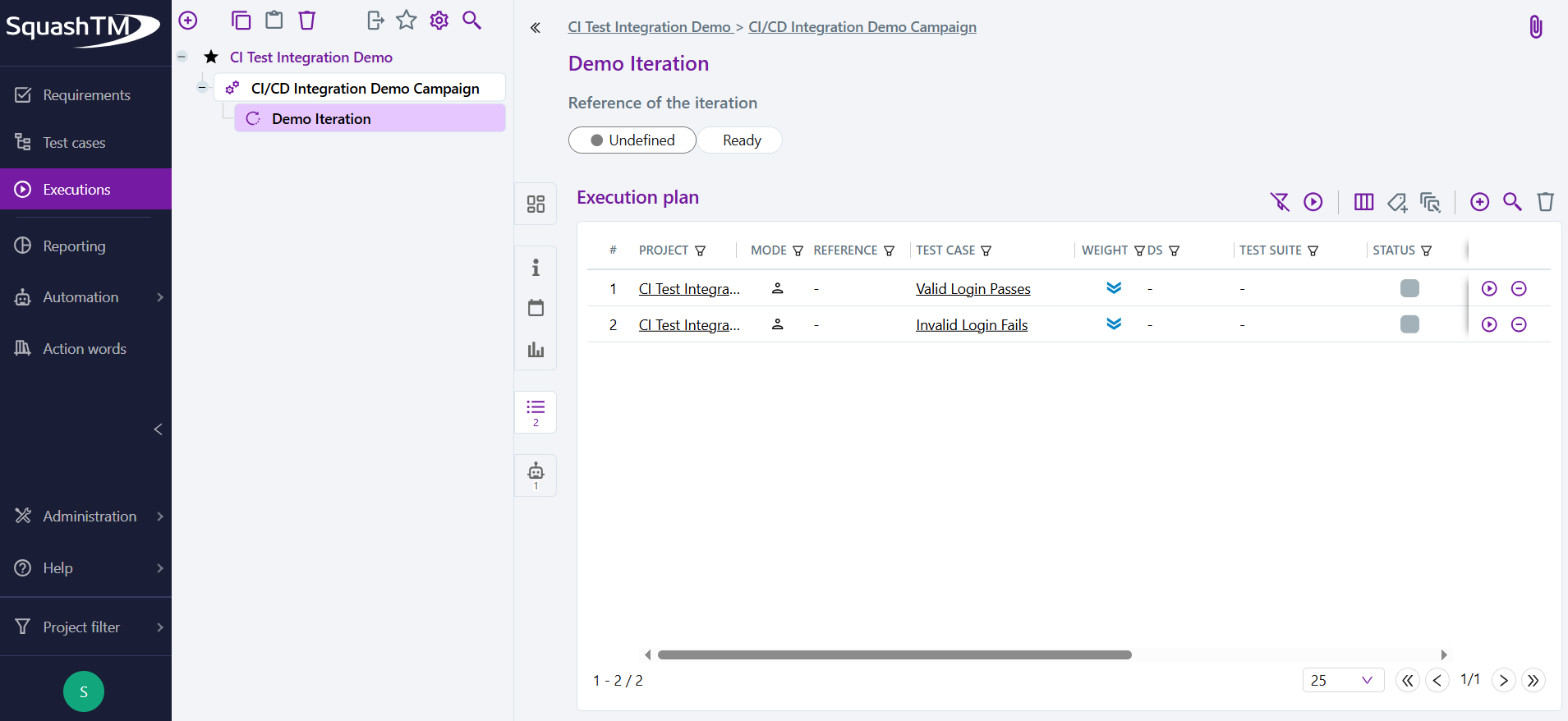Remove Invalid Login Fails from execution plan
The image size is (1568, 721).
click(x=1519, y=324)
